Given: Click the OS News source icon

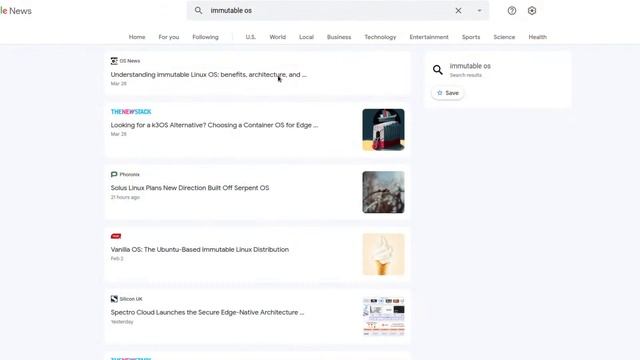Looking at the screenshot, I should click(114, 61).
